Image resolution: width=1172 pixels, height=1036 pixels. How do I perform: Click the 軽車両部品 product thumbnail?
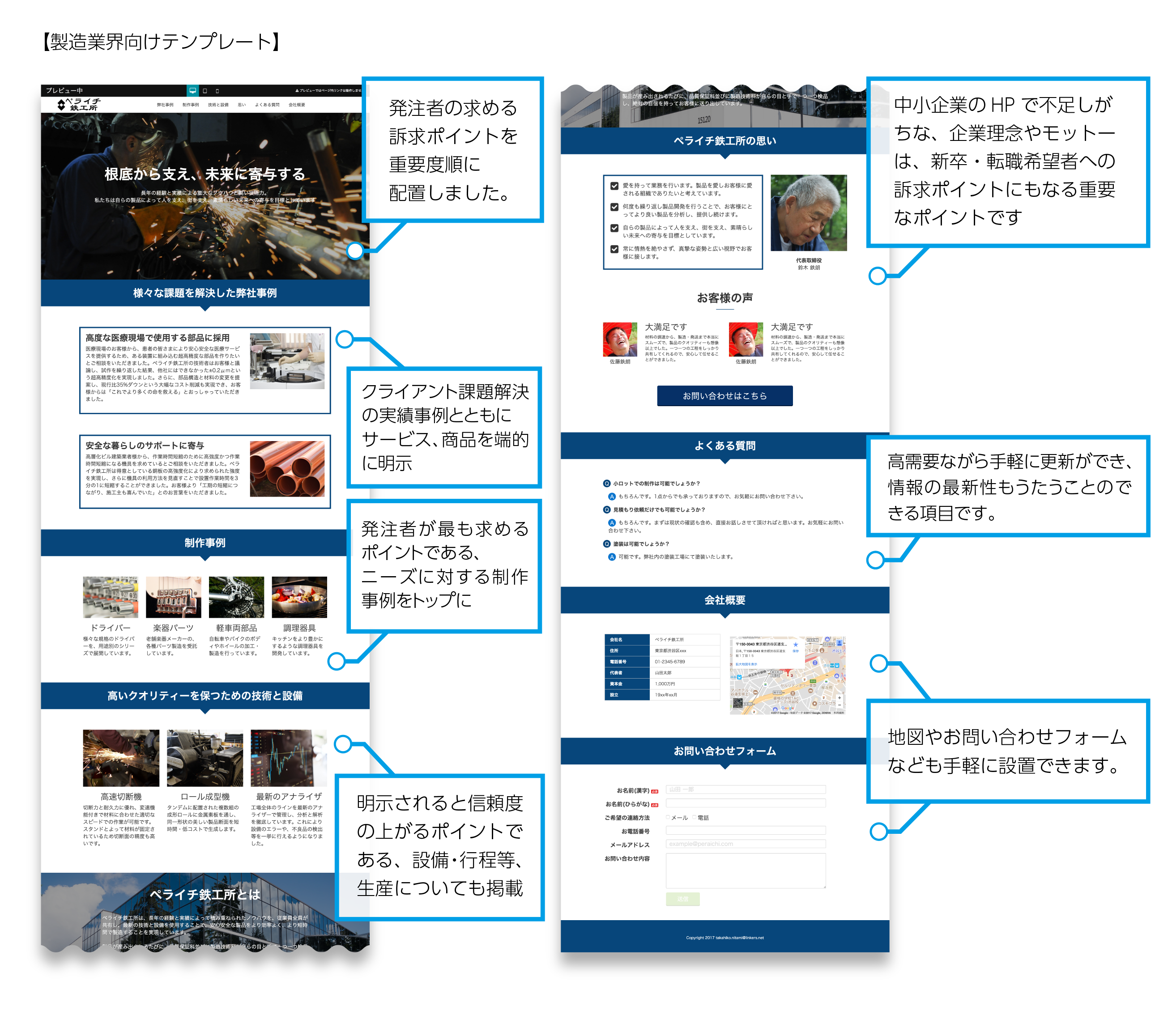click(x=236, y=597)
